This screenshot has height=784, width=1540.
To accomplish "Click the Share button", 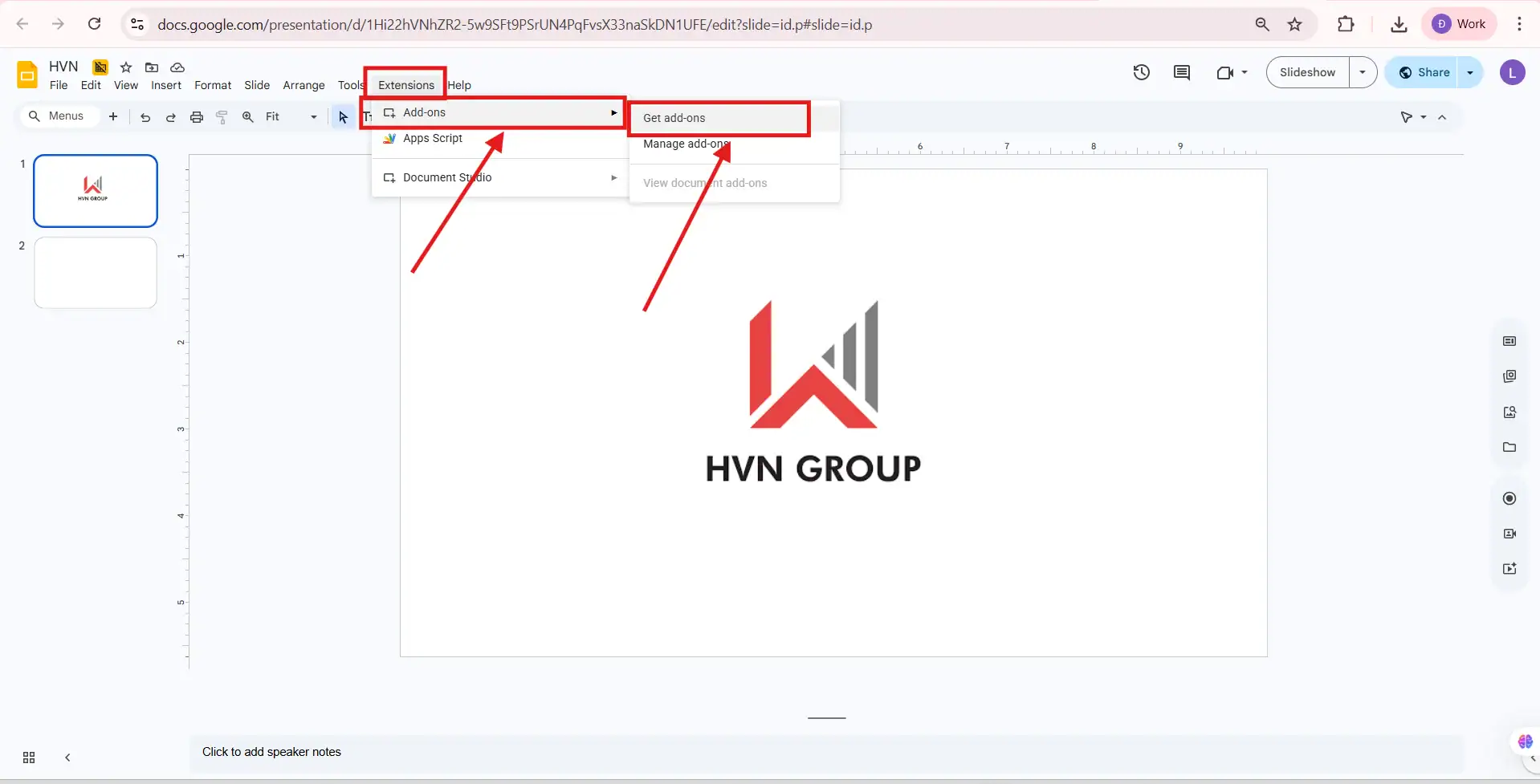I will pos(1432,71).
